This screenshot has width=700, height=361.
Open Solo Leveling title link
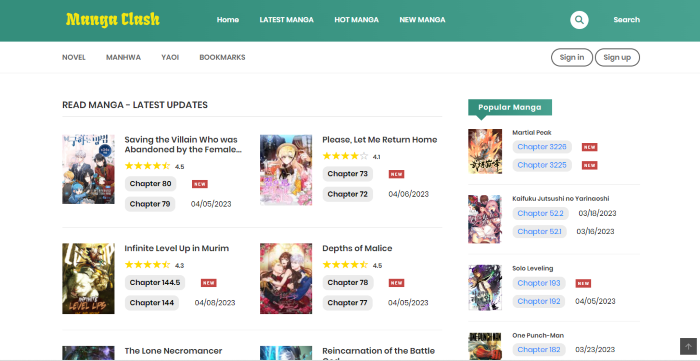[x=533, y=269]
